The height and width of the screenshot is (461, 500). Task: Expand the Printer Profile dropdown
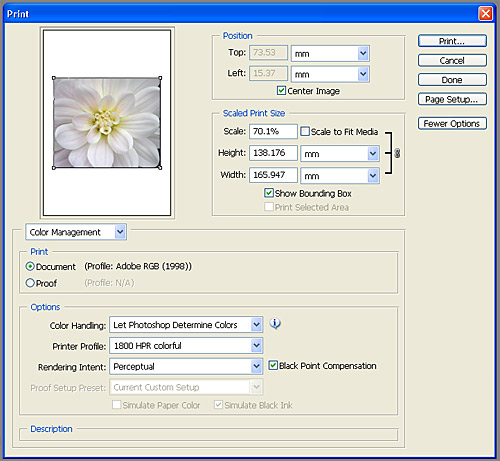tap(186, 346)
